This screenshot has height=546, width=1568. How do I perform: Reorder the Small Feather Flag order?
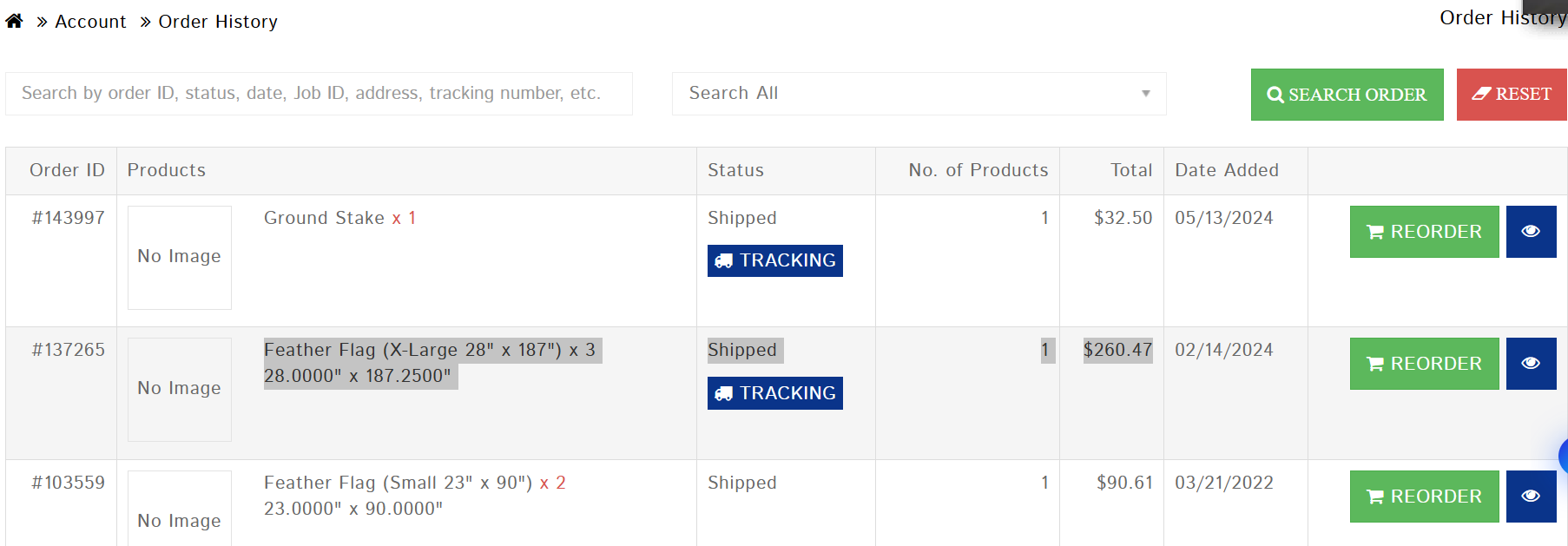point(1424,497)
